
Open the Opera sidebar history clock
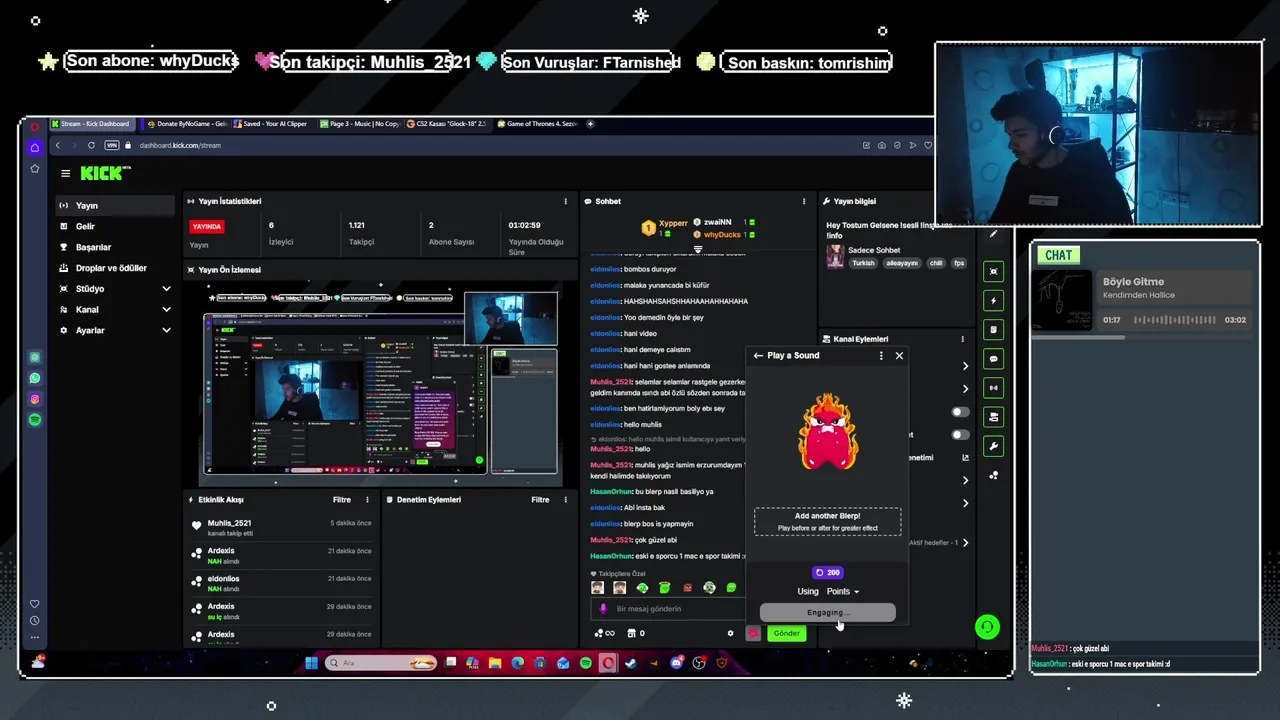[x=35, y=620]
